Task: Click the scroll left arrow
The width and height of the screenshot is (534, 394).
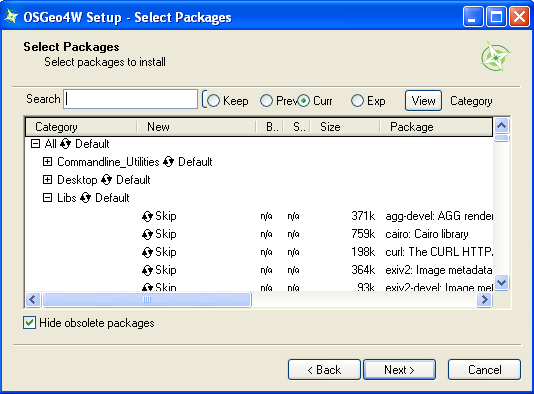Action: pyautogui.click(x=33, y=300)
